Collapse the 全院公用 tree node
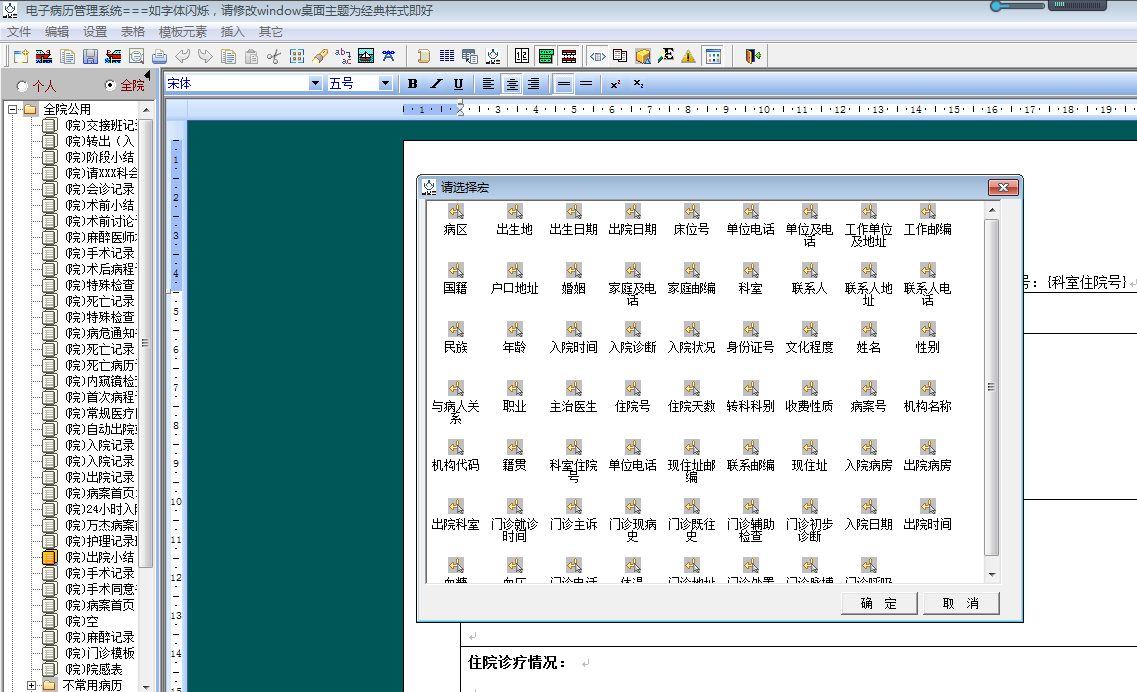1137x692 pixels. 13,109
